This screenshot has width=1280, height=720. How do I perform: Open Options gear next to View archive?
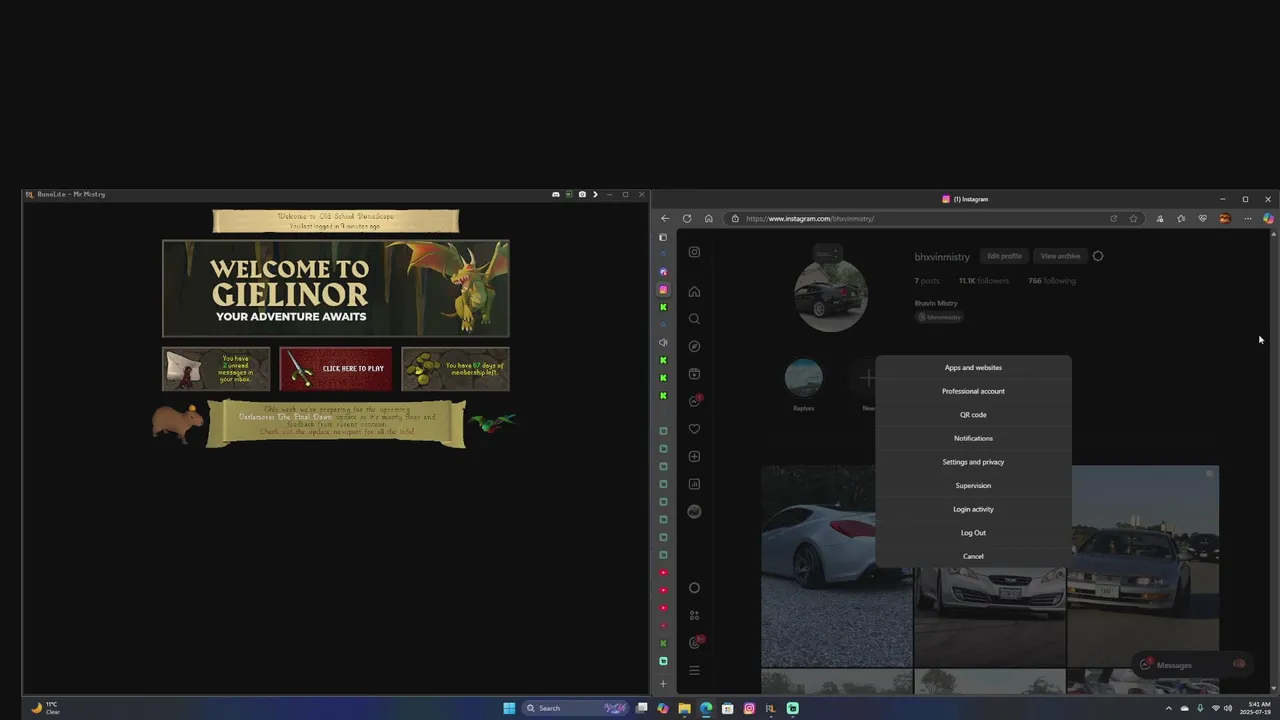tap(1098, 256)
